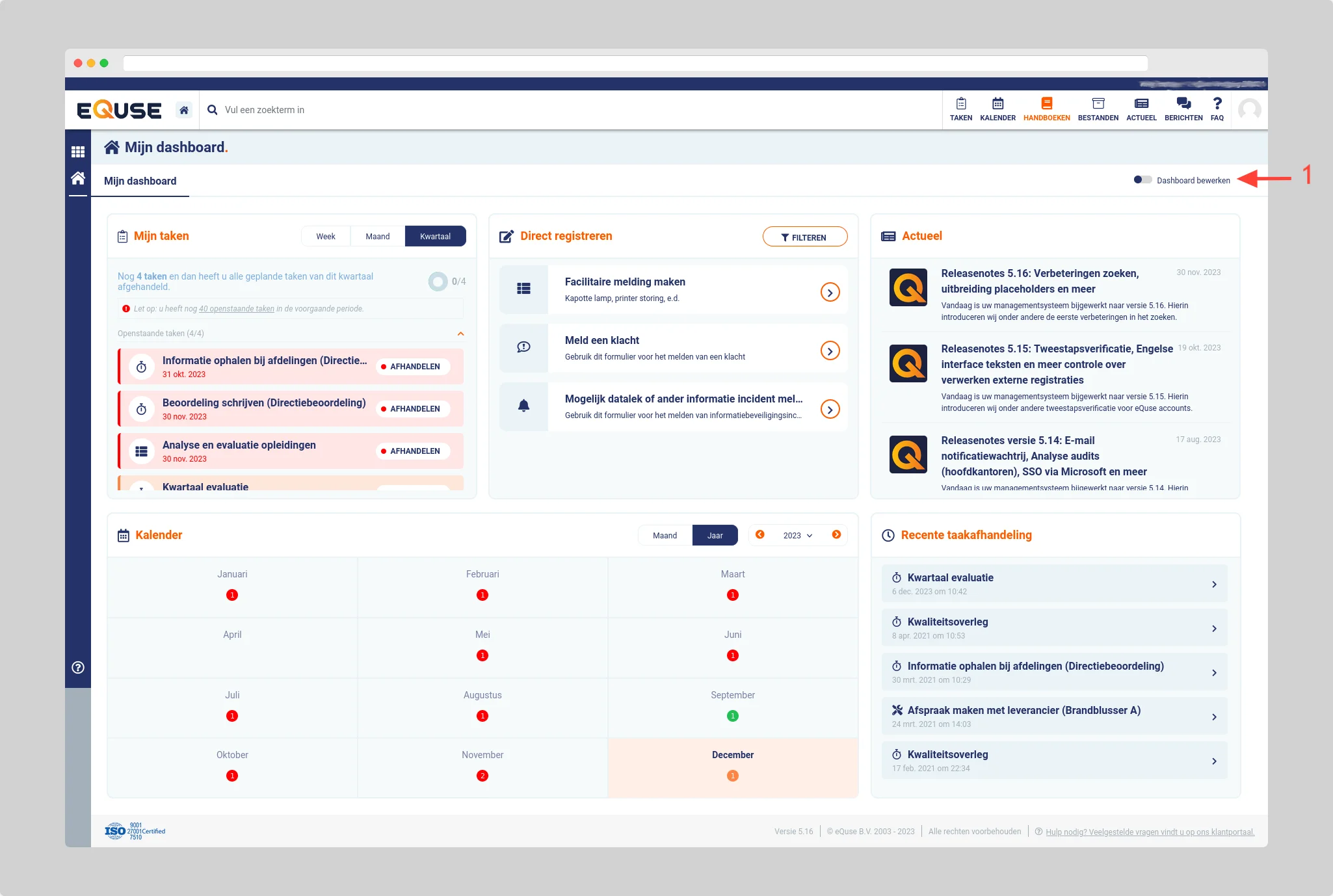Click the user profile avatar
The width and height of the screenshot is (1333, 896).
[x=1249, y=109]
